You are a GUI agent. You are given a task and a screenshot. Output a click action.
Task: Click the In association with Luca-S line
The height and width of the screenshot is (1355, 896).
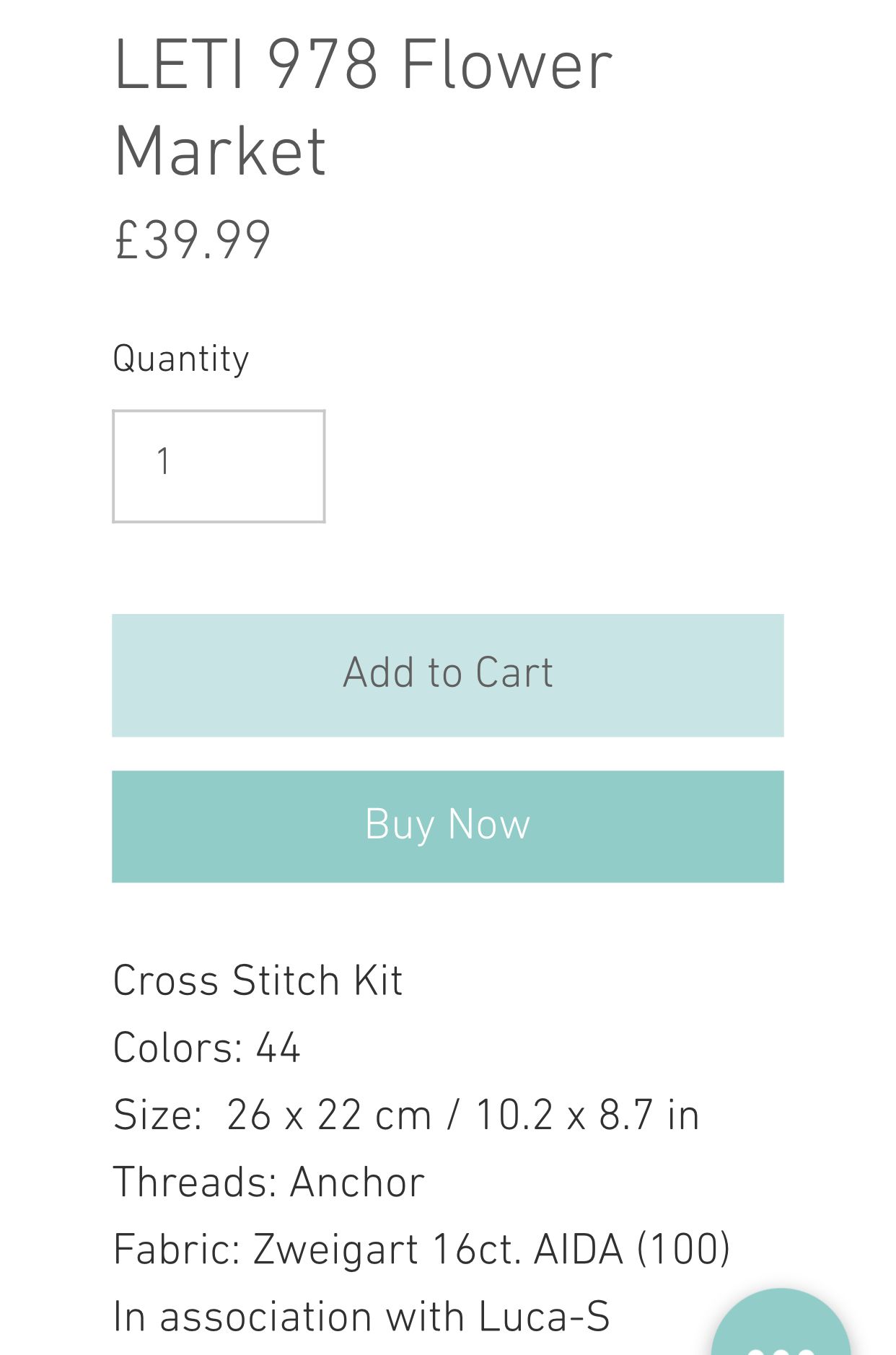(361, 1317)
